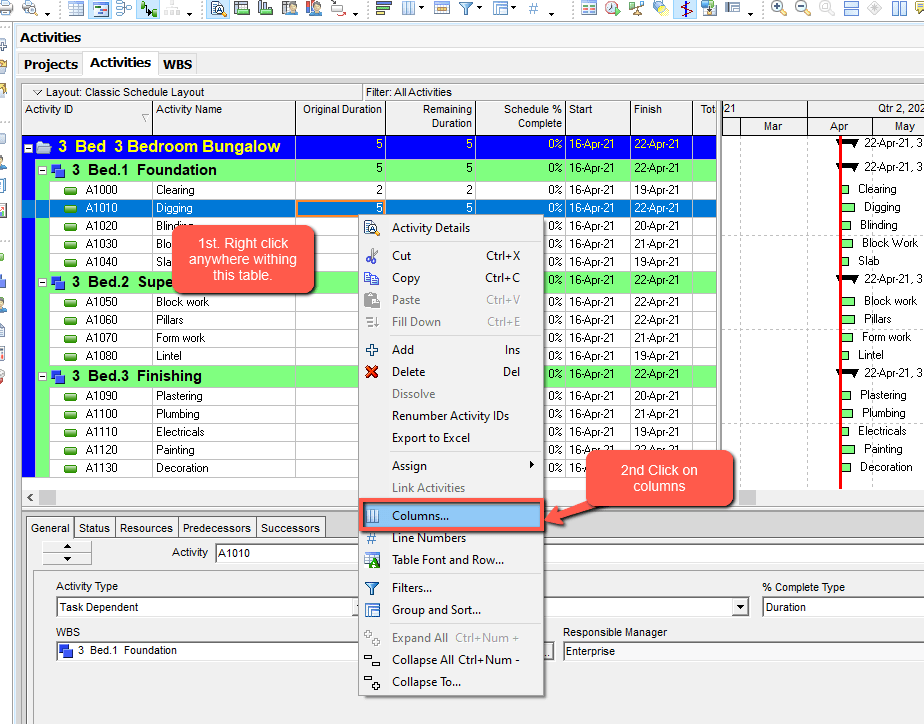Click the Schedule clock icon in toolbar

(612, 8)
